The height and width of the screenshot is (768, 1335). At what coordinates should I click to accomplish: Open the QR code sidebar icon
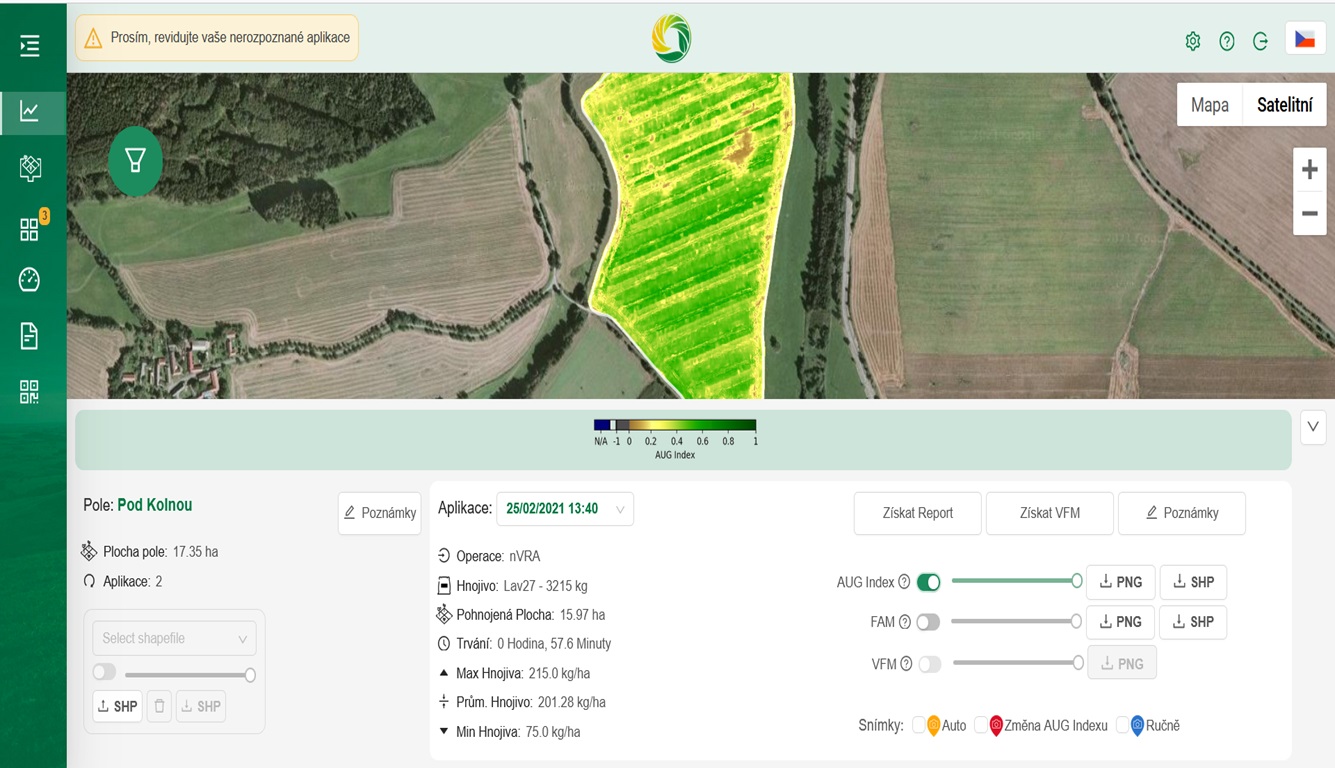(x=30, y=392)
